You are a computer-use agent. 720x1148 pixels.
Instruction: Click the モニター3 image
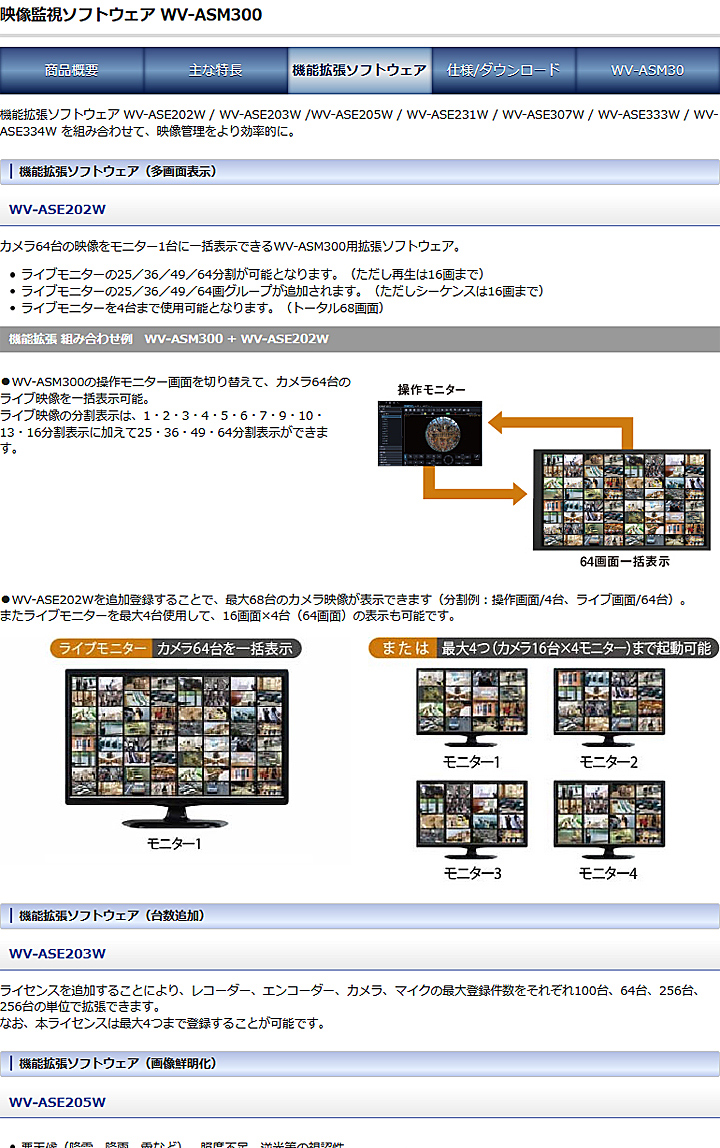[x=472, y=819]
